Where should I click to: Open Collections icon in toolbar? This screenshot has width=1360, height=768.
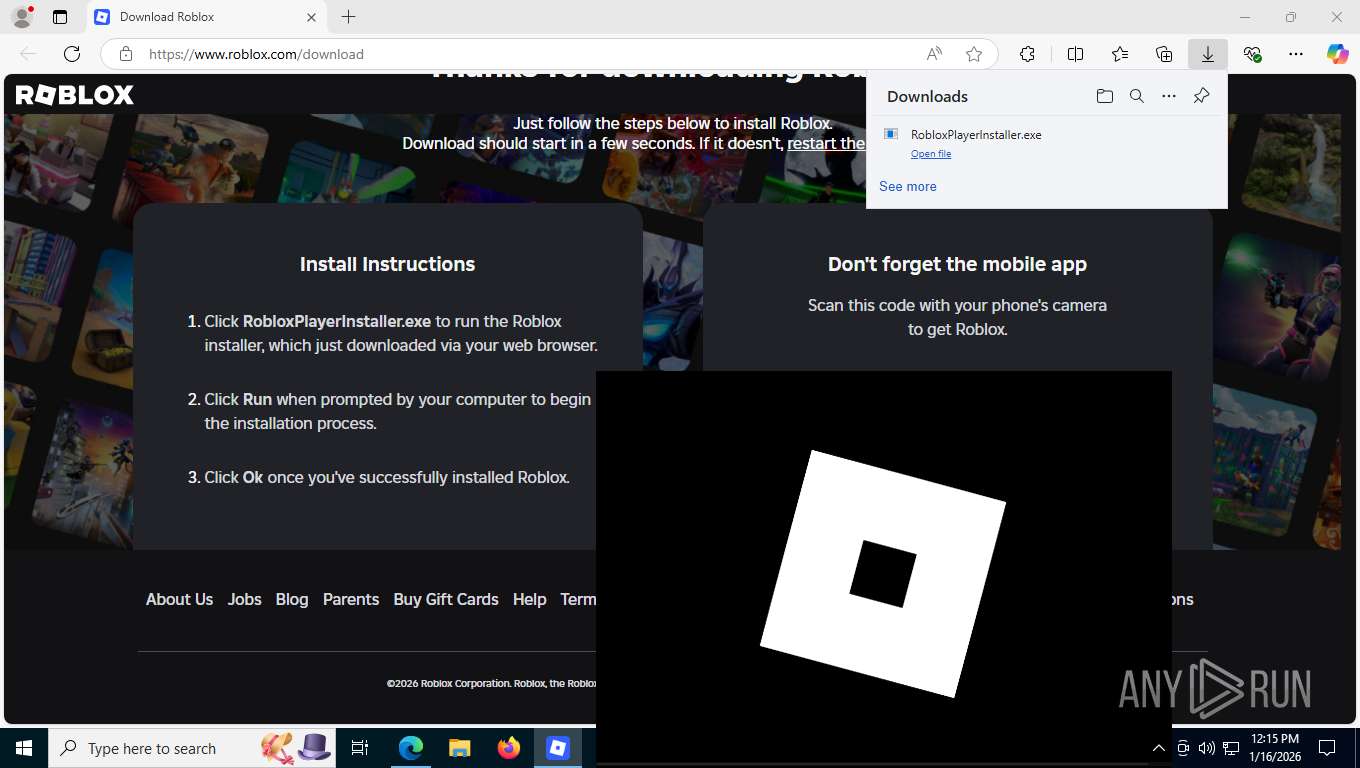pos(1164,54)
